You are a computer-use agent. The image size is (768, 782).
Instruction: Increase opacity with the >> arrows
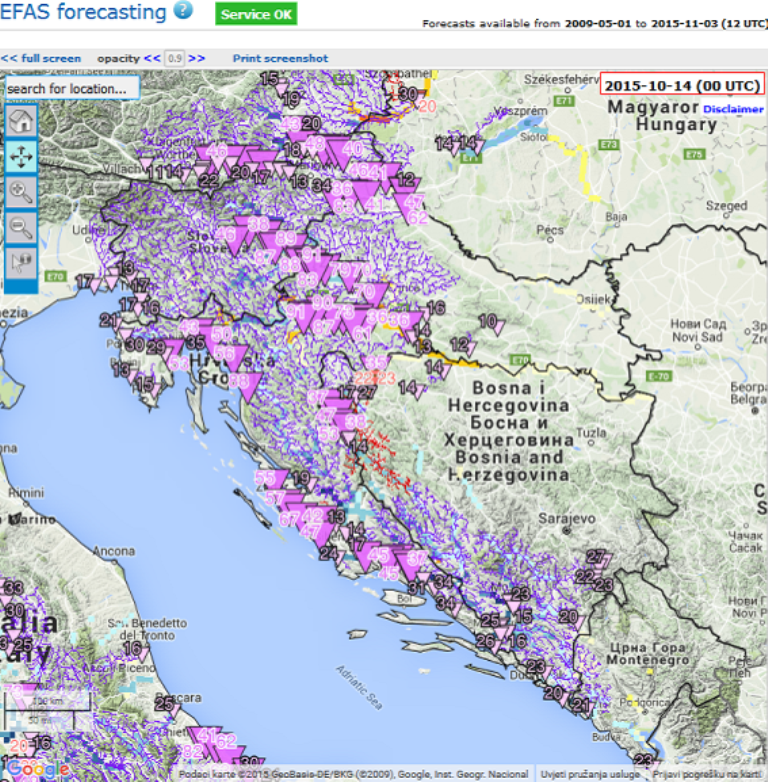[x=197, y=58]
